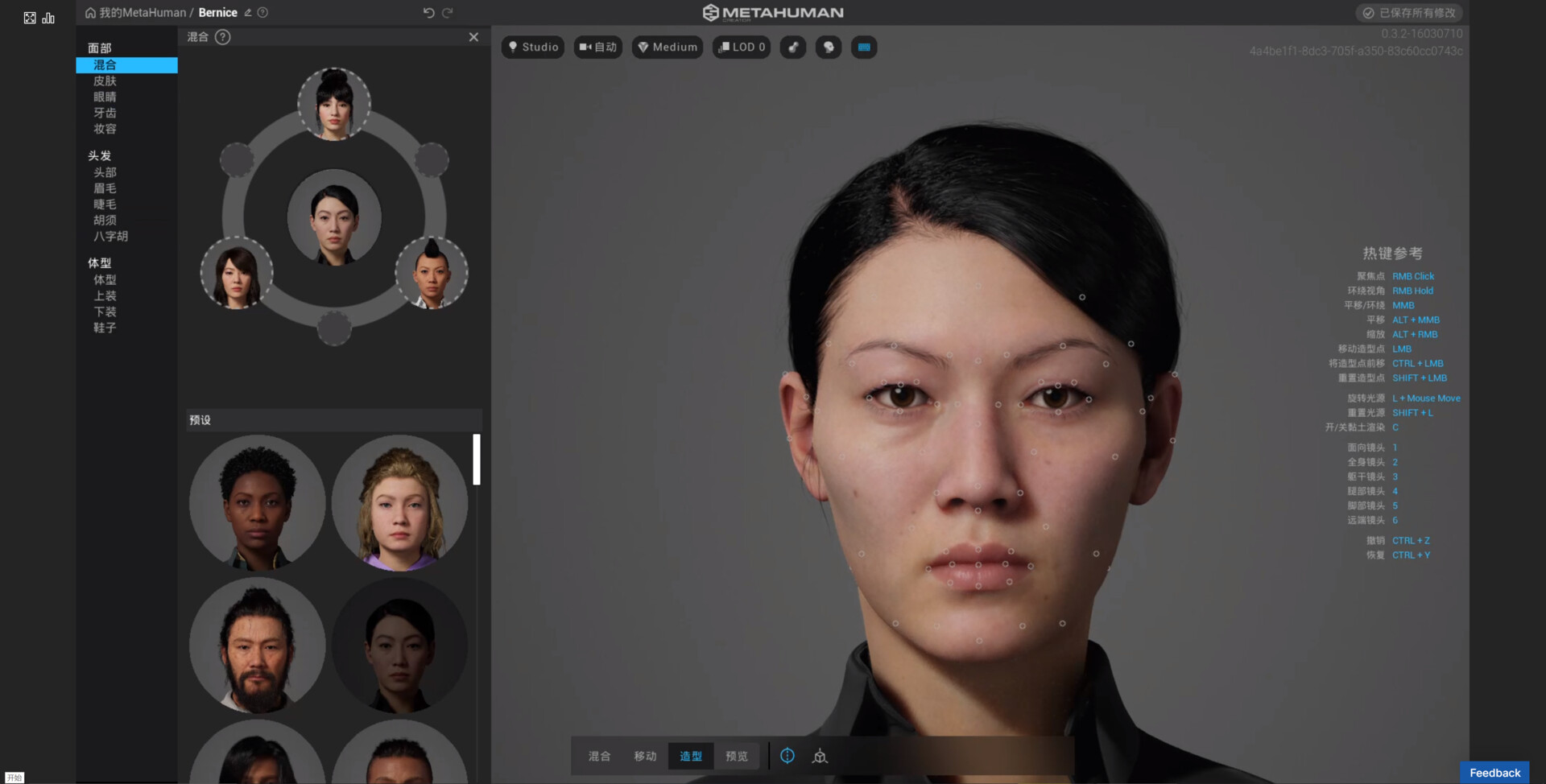Toggle 自动 camera mode
Viewport: 1546px width, 784px height.
pyautogui.click(x=597, y=47)
